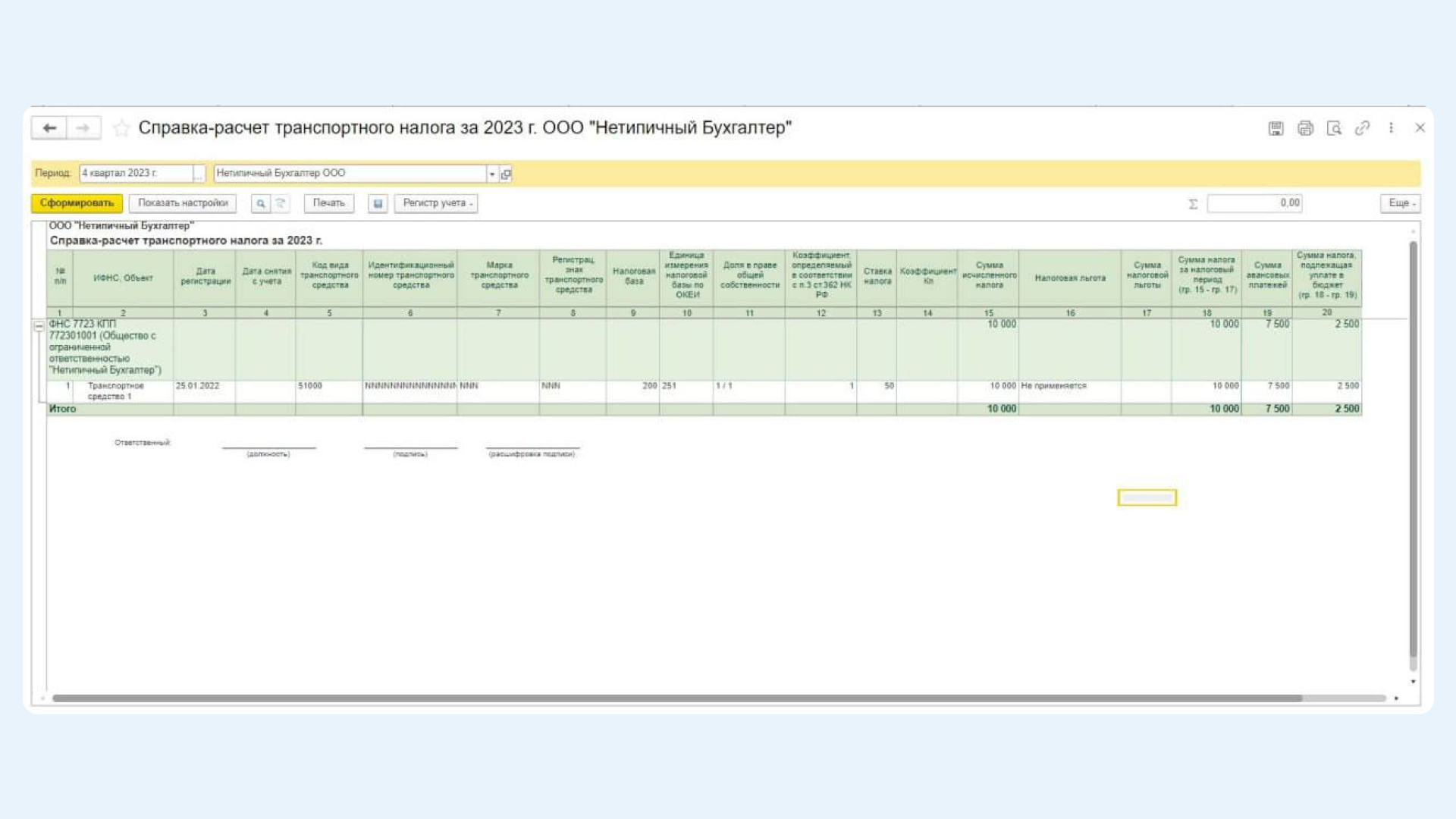The image size is (1456, 819).
Task: Expand the organization dropdown arrow
Action: [x=492, y=174]
